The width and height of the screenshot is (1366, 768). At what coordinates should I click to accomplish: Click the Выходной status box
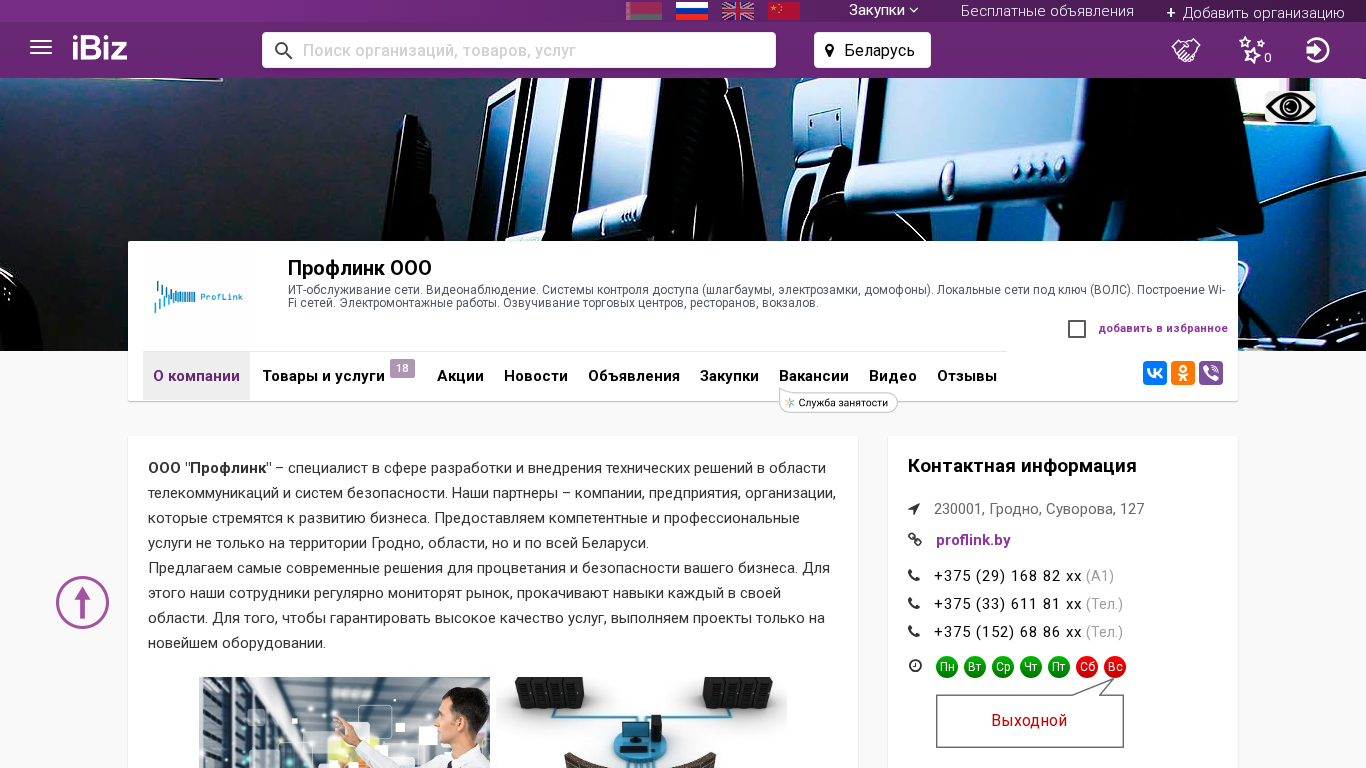click(x=1030, y=721)
